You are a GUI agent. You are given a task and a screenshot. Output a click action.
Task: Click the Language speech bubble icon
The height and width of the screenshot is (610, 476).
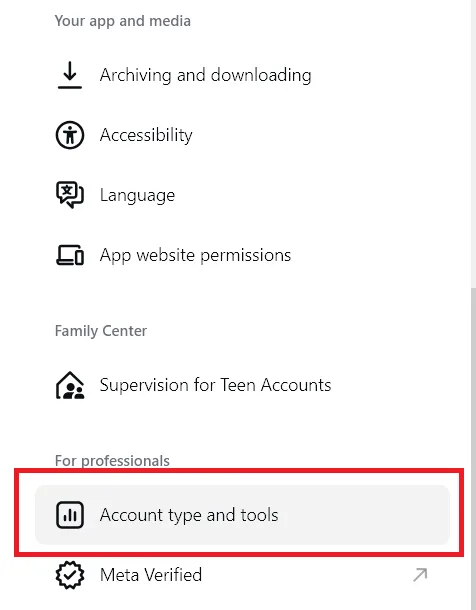coord(70,195)
